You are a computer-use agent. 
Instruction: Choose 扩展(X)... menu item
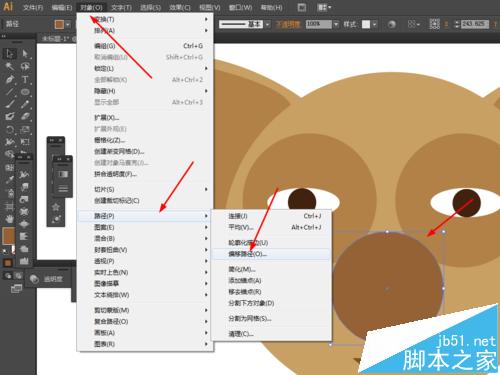click(145, 117)
